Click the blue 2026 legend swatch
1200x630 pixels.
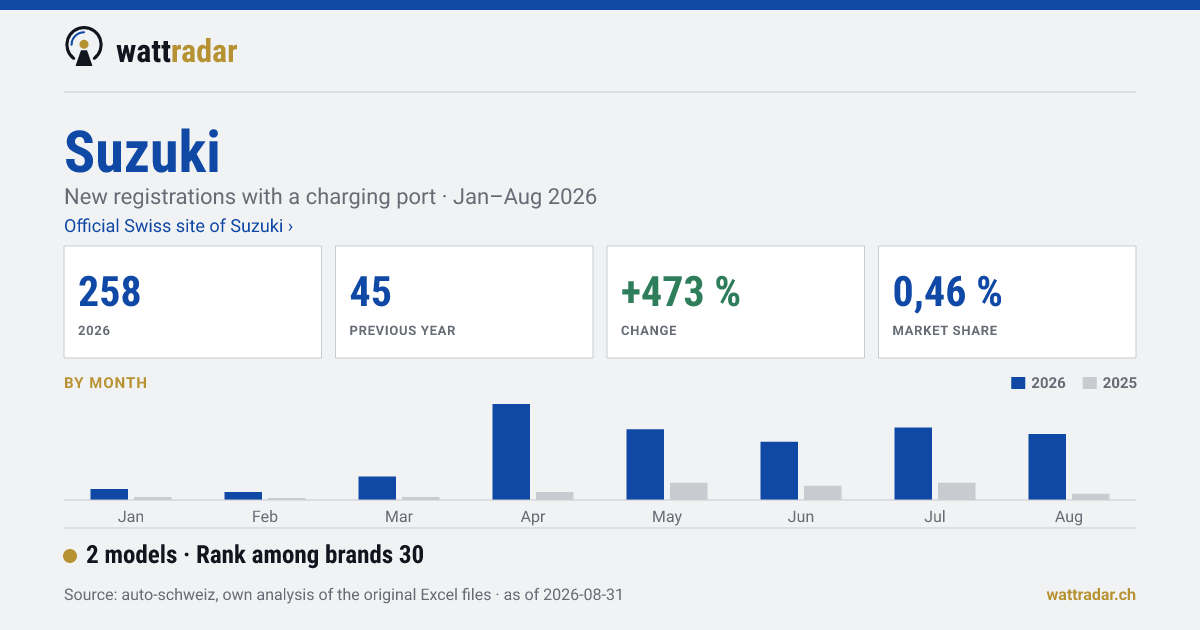tap(1019, 383)
